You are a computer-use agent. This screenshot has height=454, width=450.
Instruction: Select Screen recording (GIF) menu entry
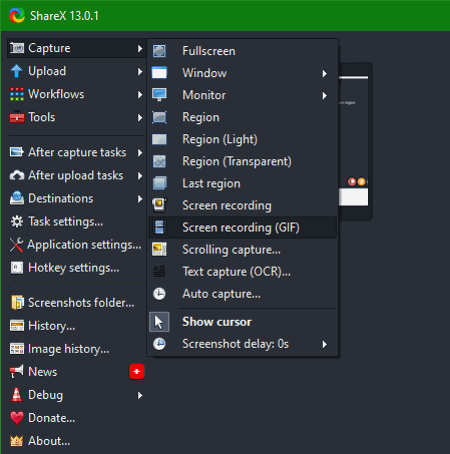[243, 228]
